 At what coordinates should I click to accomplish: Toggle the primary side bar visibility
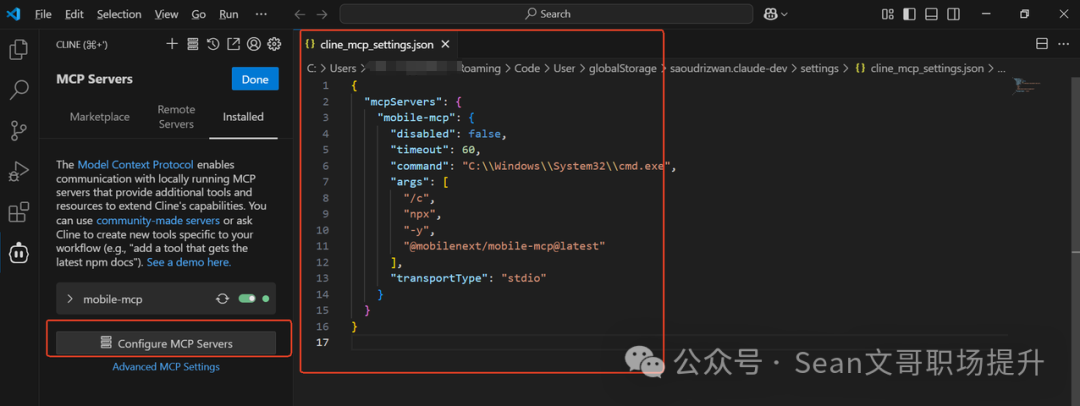[909, 14]
